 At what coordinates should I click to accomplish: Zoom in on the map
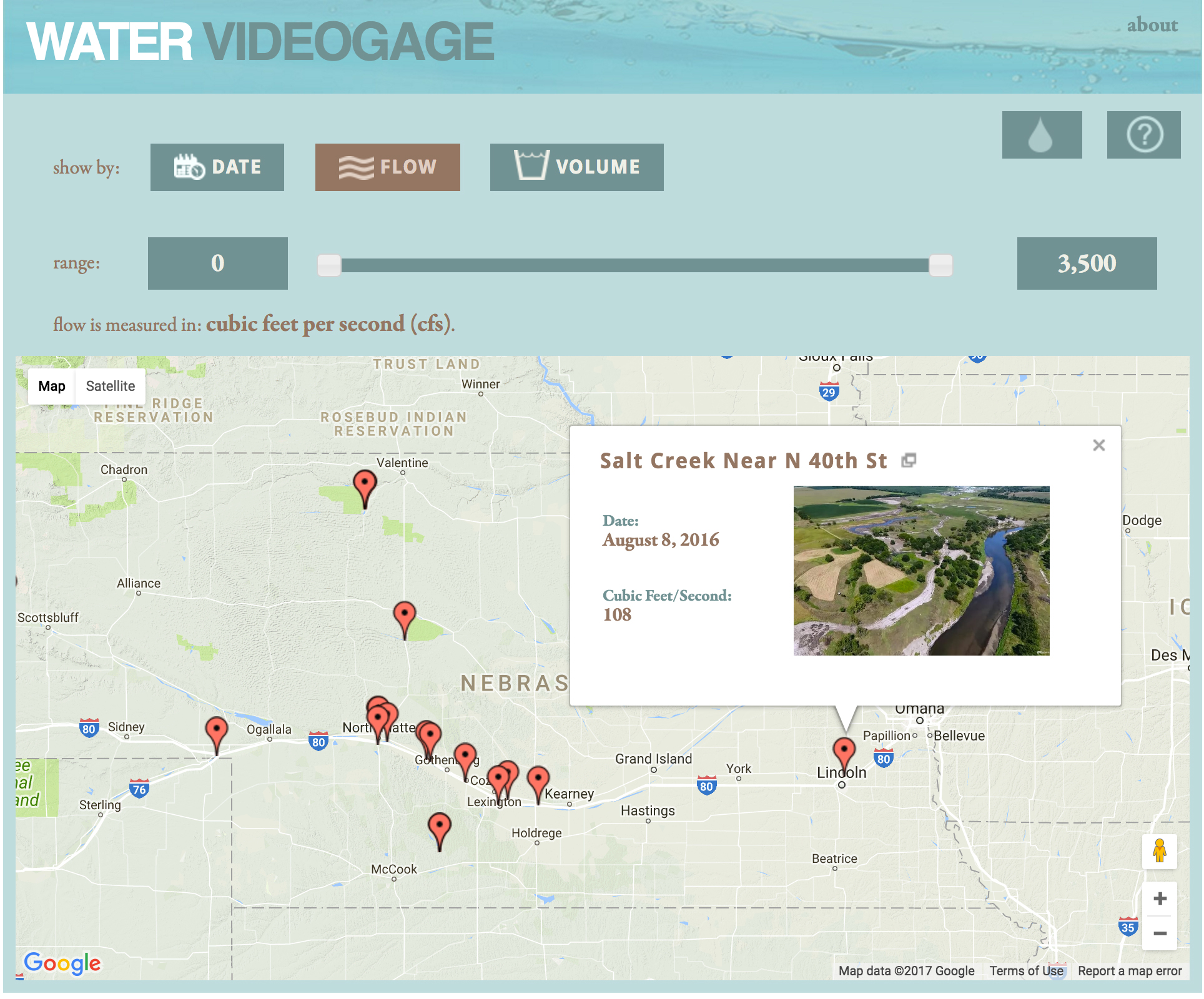(1160, 898)
